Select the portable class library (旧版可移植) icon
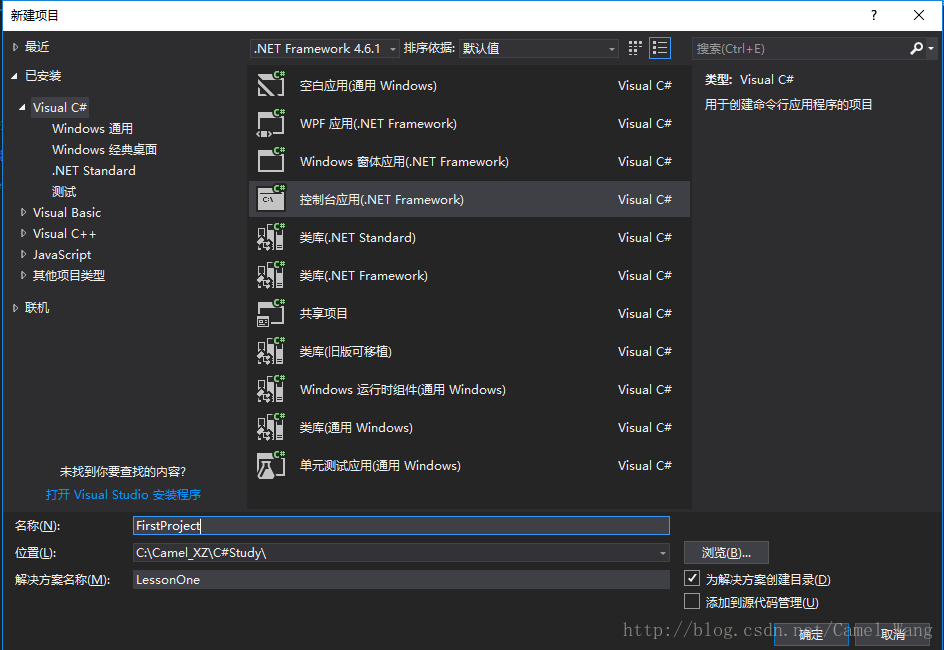944x650 pixels. pyautogui.click(x=271, y=351)
